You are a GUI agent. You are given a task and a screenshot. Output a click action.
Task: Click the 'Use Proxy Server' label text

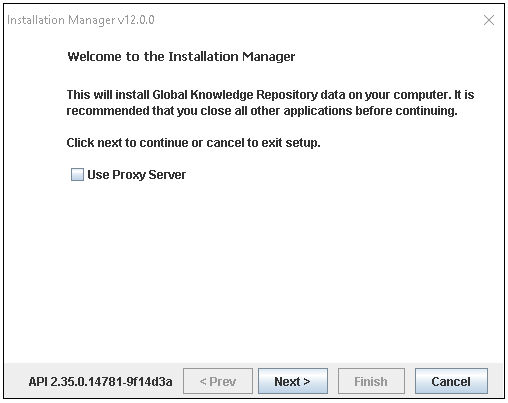(x=137, y=175)
